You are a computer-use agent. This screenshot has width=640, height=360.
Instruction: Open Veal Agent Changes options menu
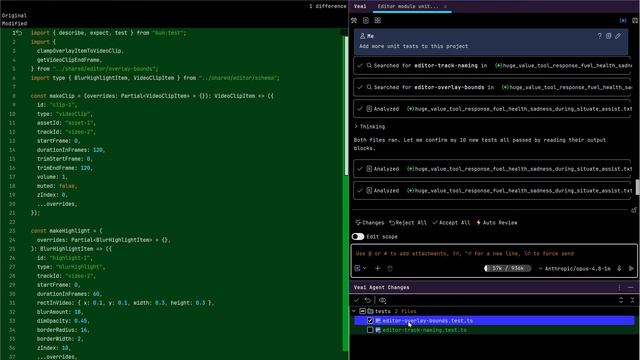click(619, 287)
